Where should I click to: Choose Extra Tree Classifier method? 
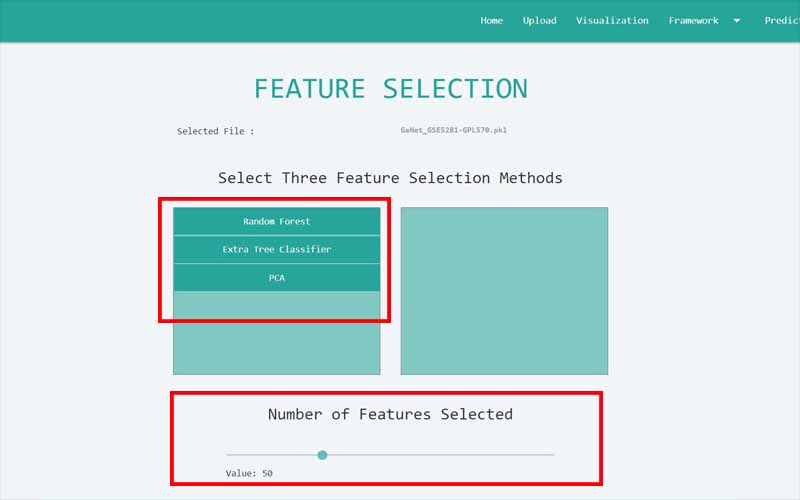click(277, 249)
